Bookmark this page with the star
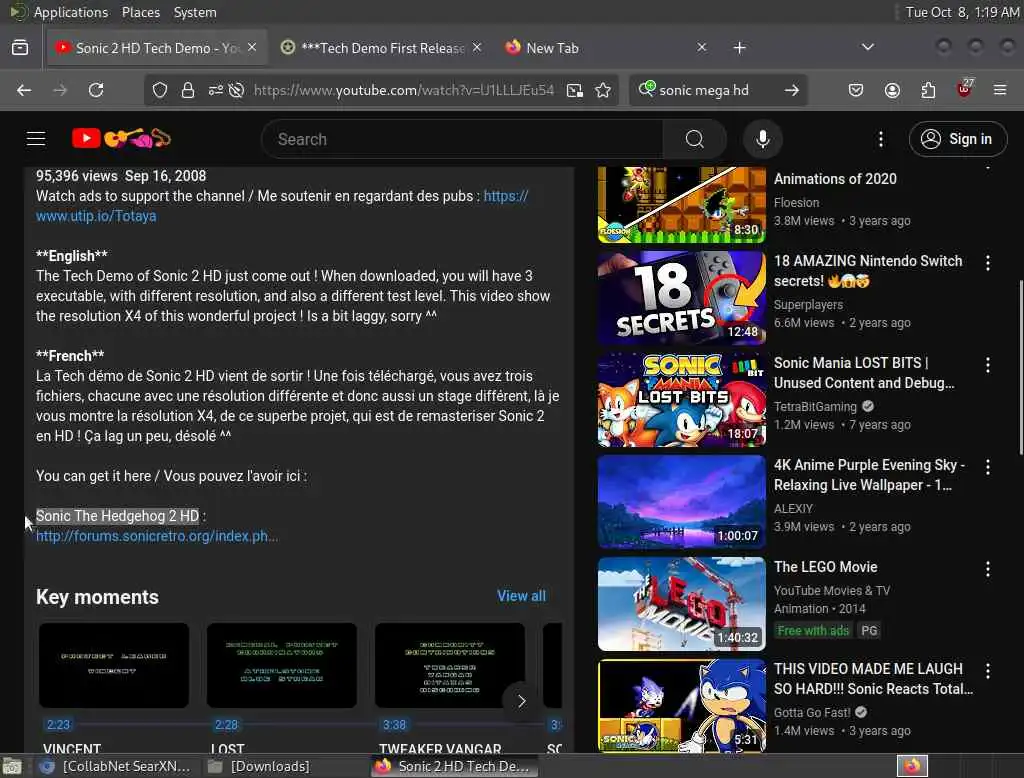The image size is (1024, 778). [x=603, y=90]
